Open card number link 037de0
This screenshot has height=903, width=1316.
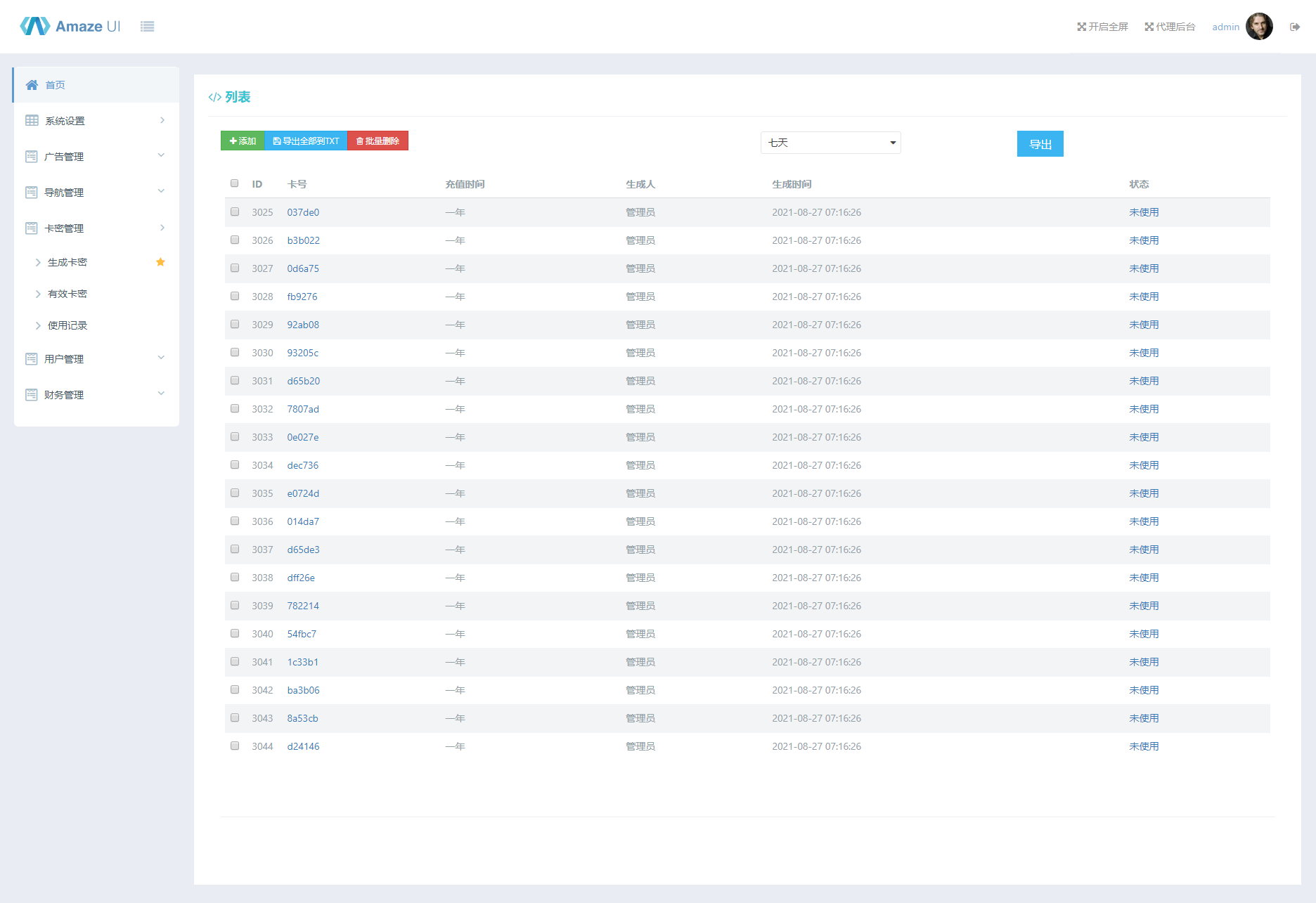coord(303,212)
